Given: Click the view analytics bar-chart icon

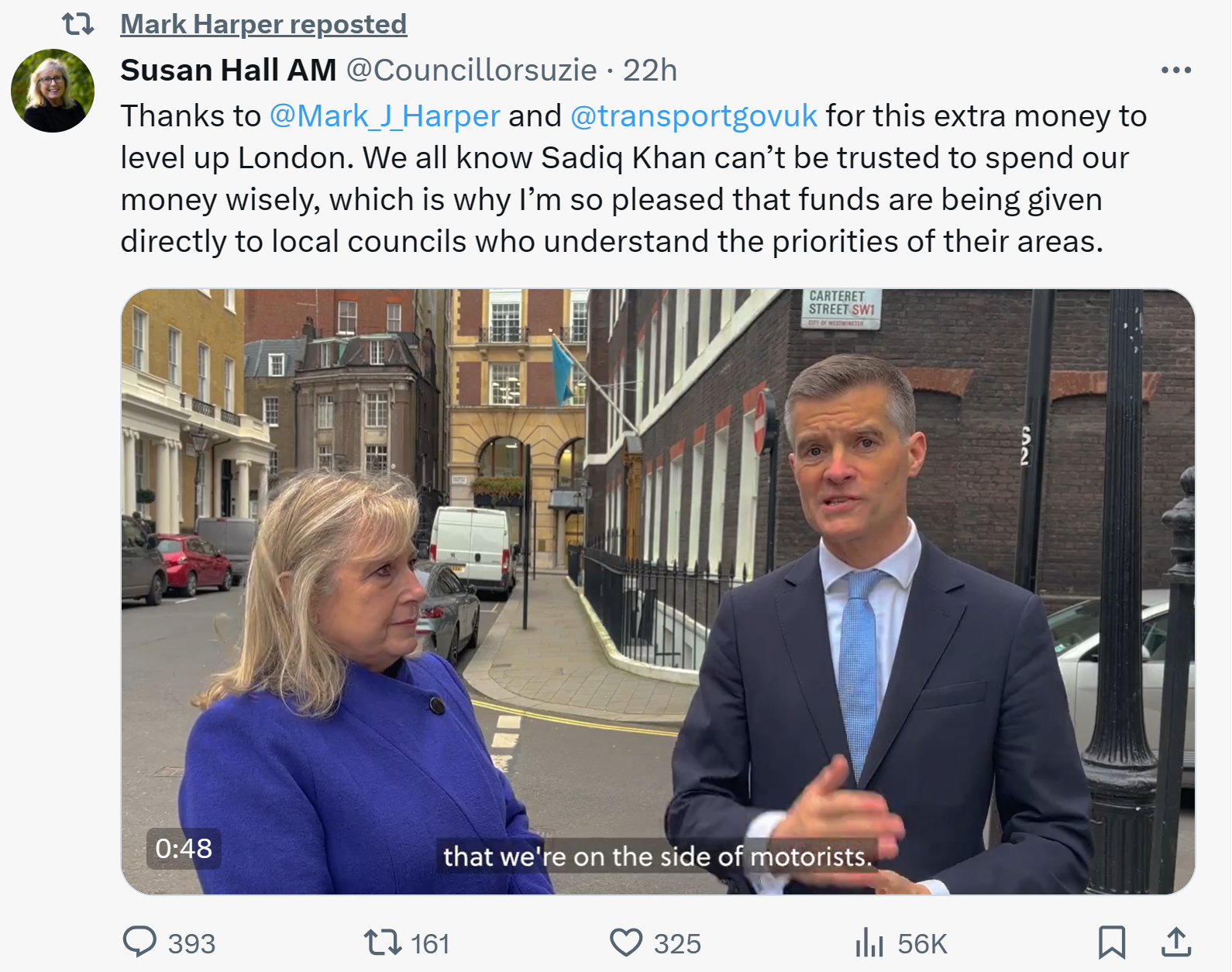Looking at the screenshot, I should pyautogui.click(x=869, y=943).
